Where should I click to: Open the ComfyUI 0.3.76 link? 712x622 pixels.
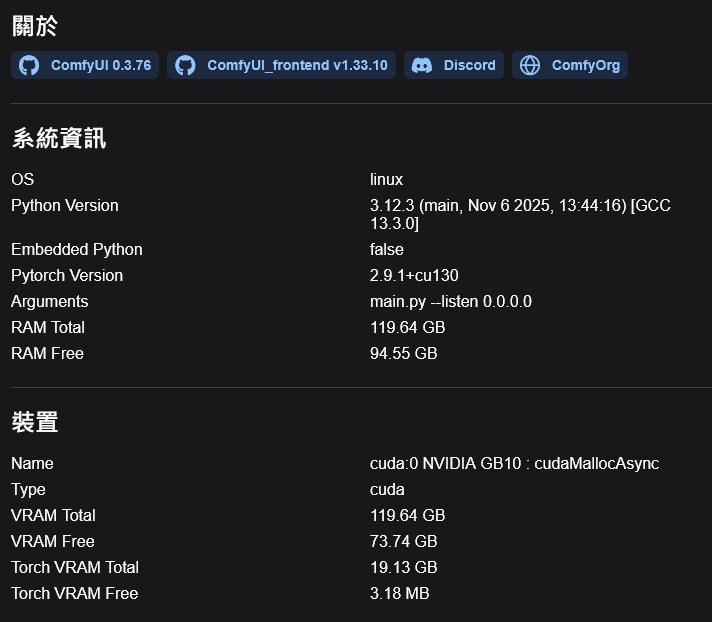point(100,65)
